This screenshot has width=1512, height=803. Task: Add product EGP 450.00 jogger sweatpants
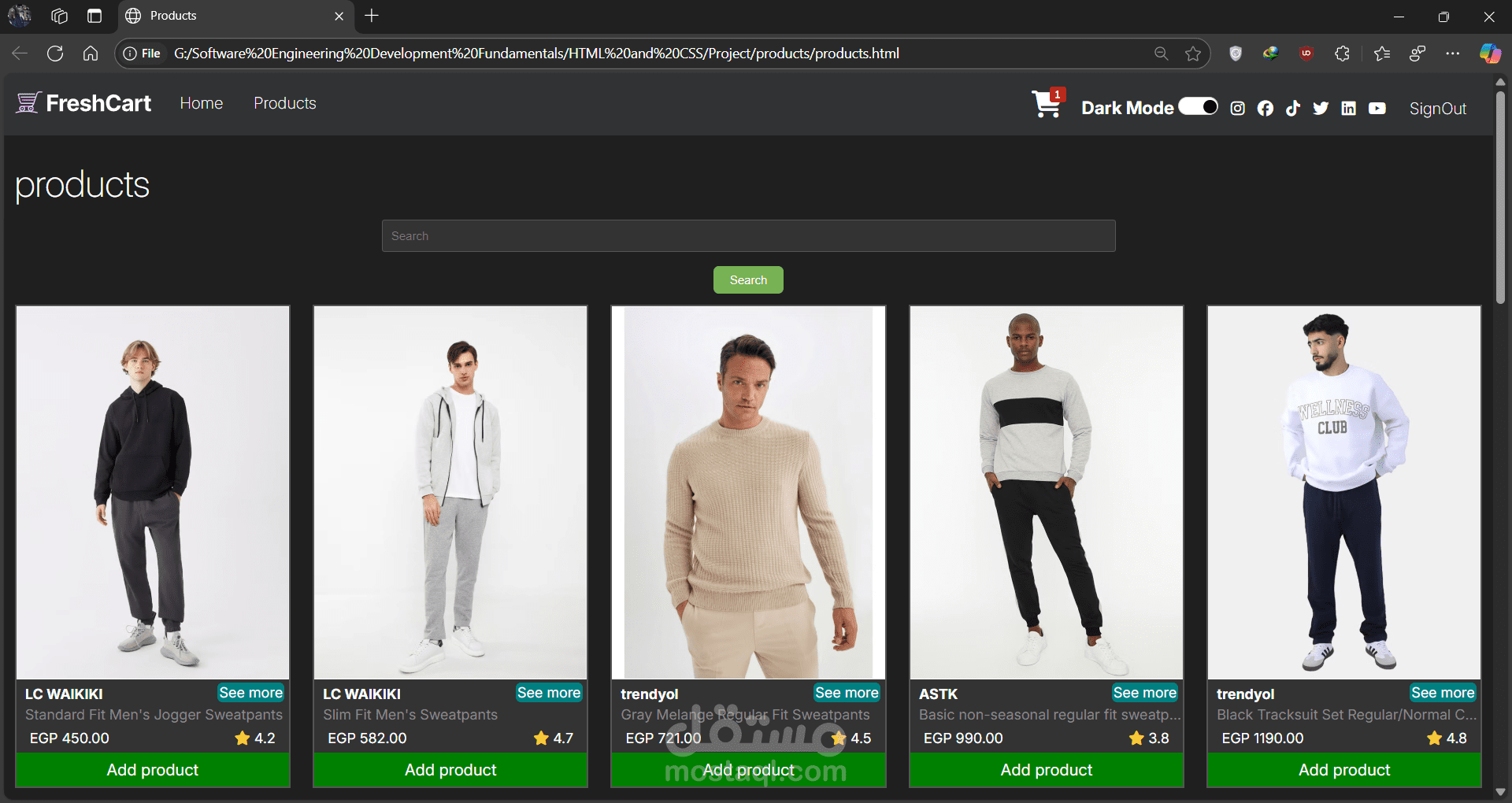pyautogui.click(x=153, y=770)
